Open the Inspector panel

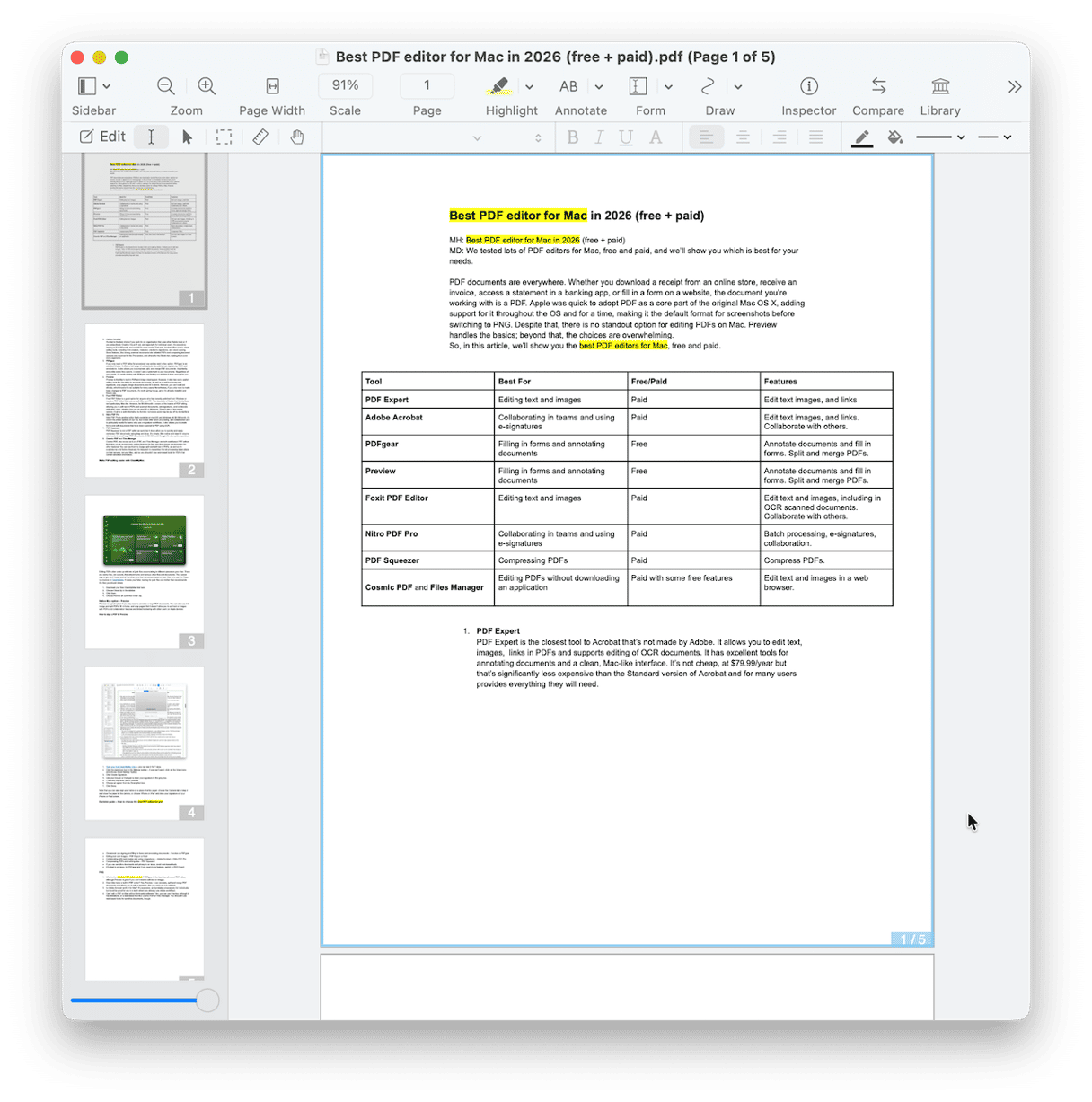click(x=809, y=86)
